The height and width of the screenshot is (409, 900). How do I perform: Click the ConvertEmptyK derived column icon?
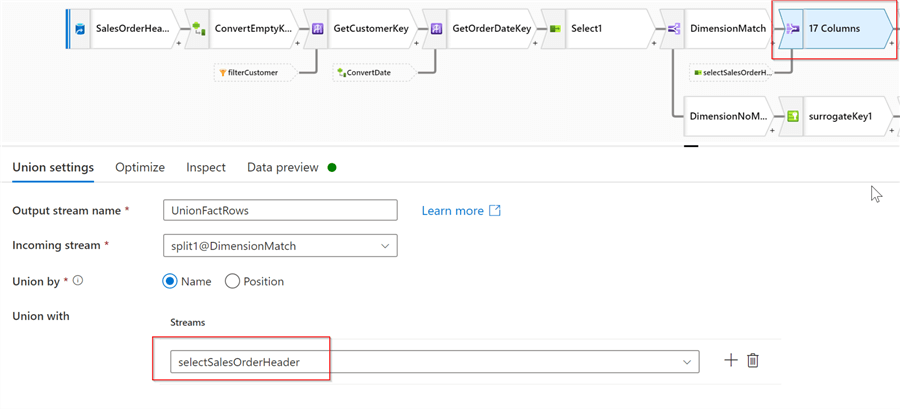pos(199,28)
